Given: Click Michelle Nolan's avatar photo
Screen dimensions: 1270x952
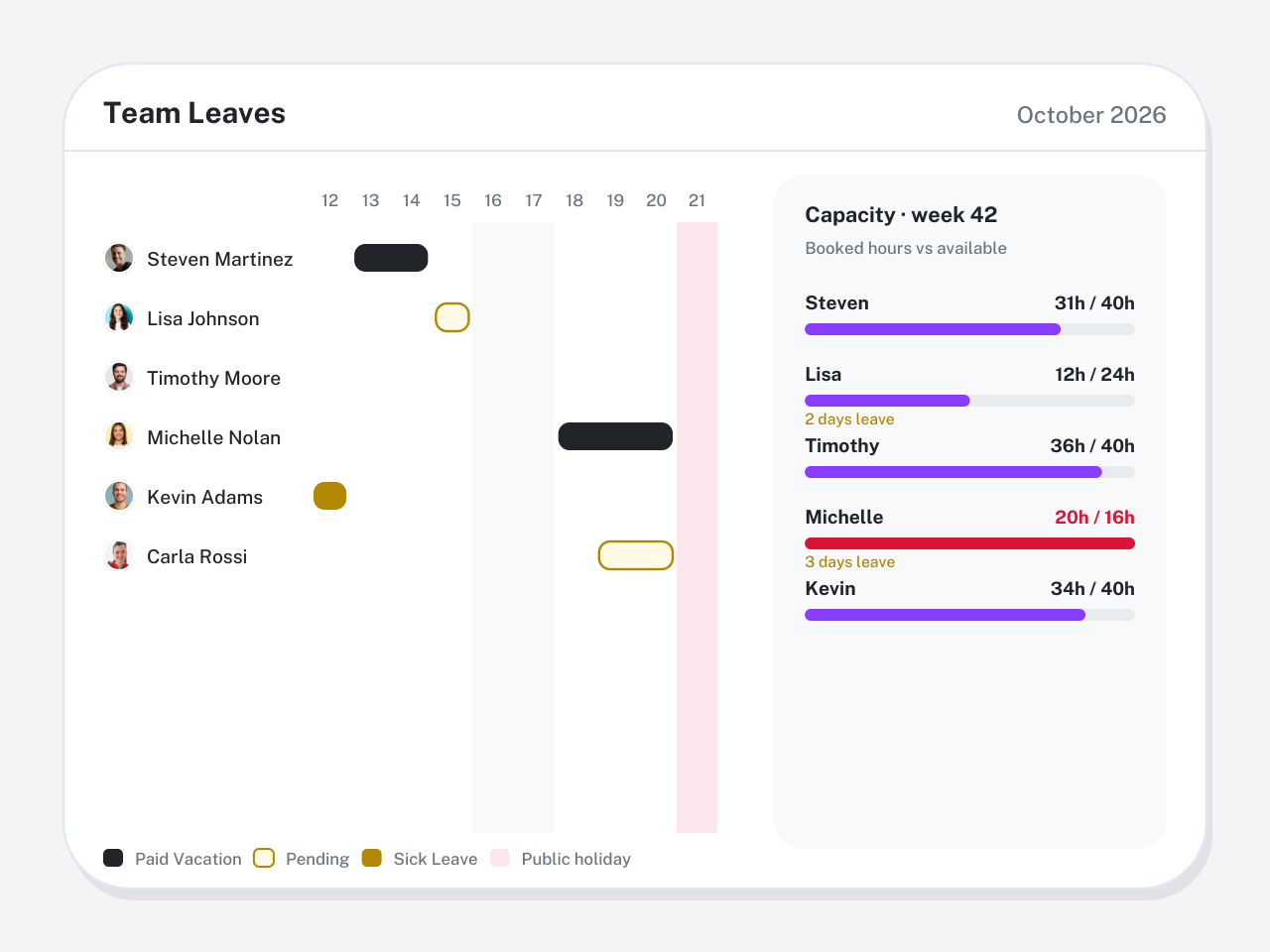Looking at the screenshot, I should click(119, 436).
